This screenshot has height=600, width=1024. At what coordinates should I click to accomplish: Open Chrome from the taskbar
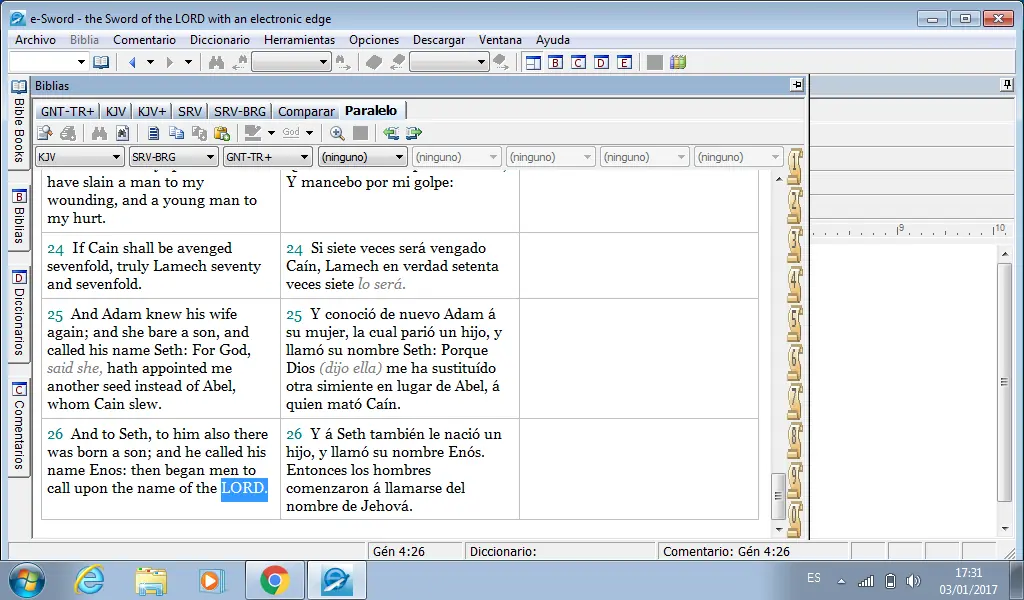click(x=274, y=580)
